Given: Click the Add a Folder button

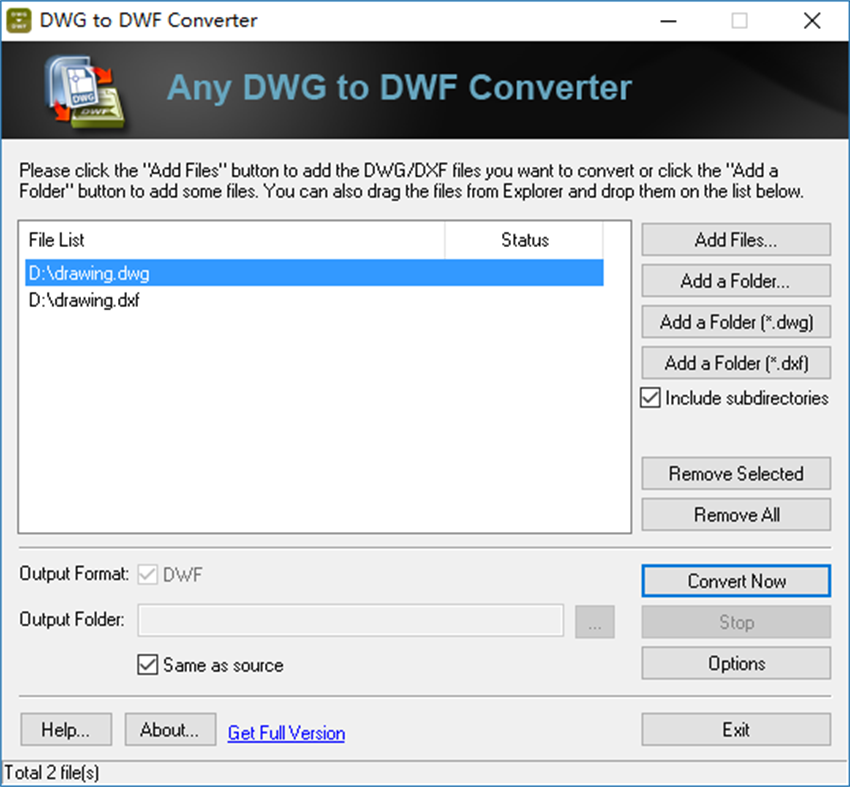Looking at the screenshot, I should [735, 281].
